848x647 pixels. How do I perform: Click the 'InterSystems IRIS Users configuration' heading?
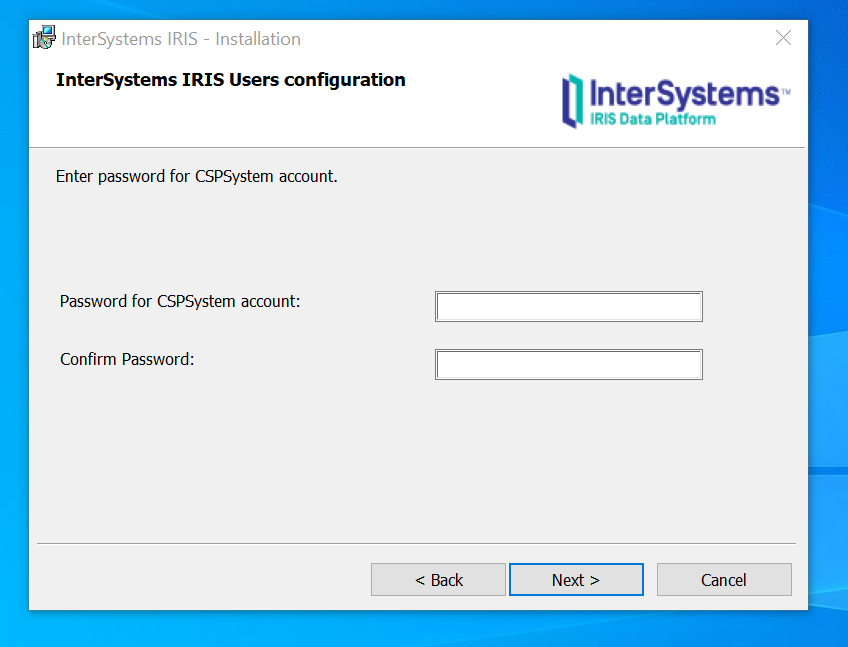230,80
